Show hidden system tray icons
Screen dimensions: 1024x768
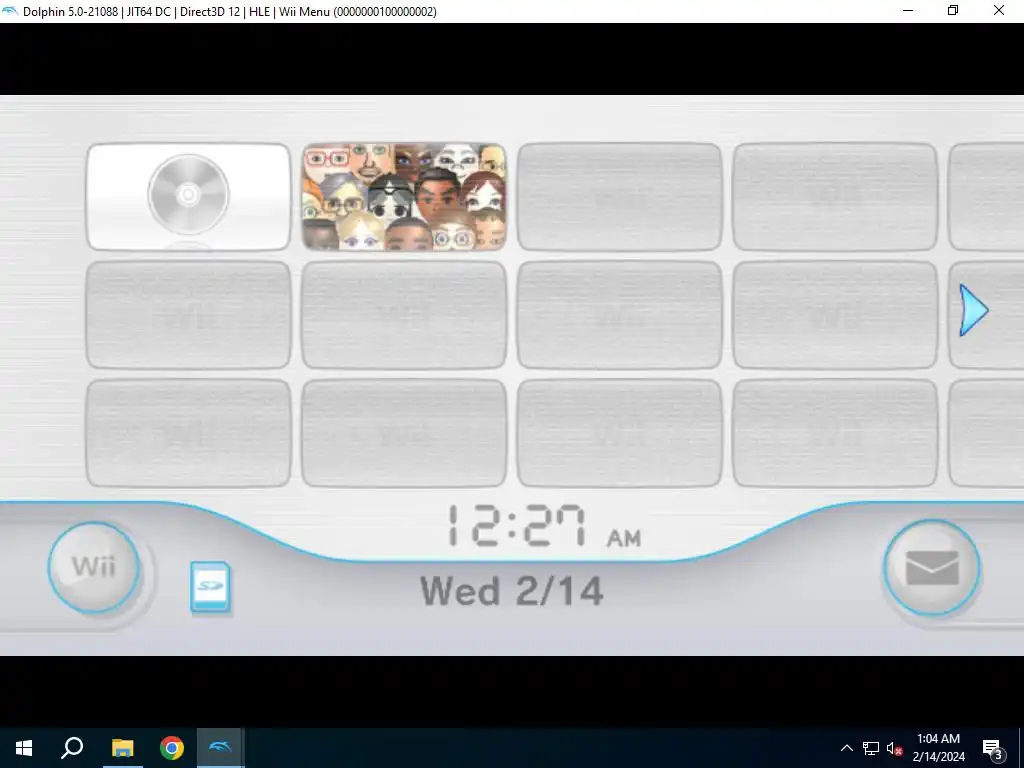(846, 748)
